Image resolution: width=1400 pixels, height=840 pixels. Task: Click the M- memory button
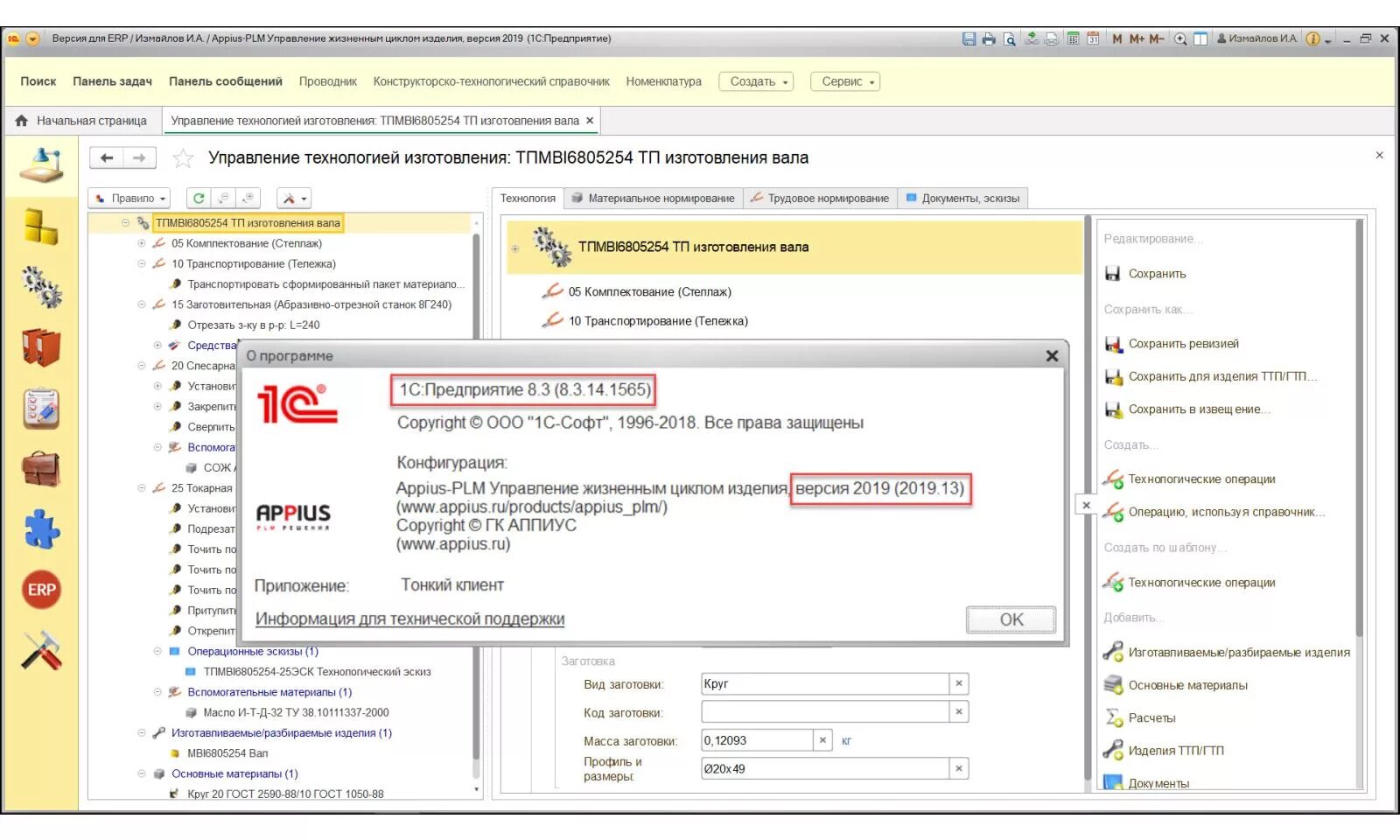[1157, 38]
